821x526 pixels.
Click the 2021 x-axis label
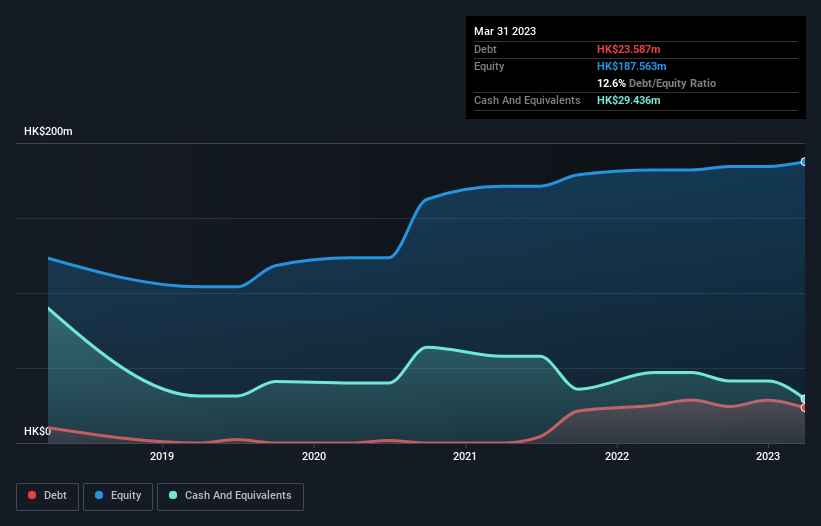point(465,456)
